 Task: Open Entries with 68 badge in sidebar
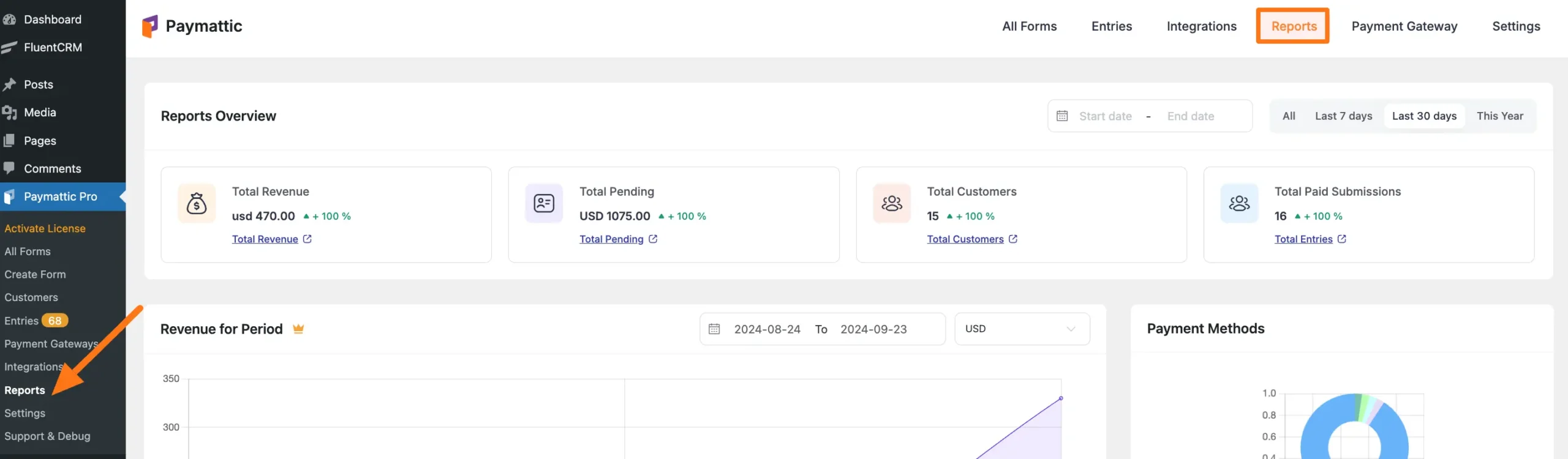click(36, 321)
